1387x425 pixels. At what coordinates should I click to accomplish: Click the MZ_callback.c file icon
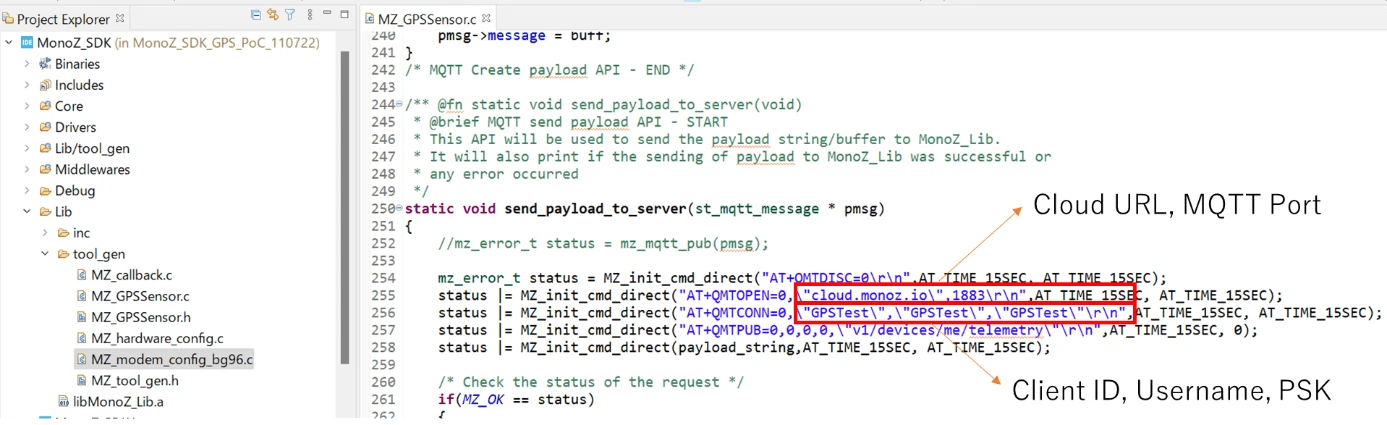(x=82, y=275)
